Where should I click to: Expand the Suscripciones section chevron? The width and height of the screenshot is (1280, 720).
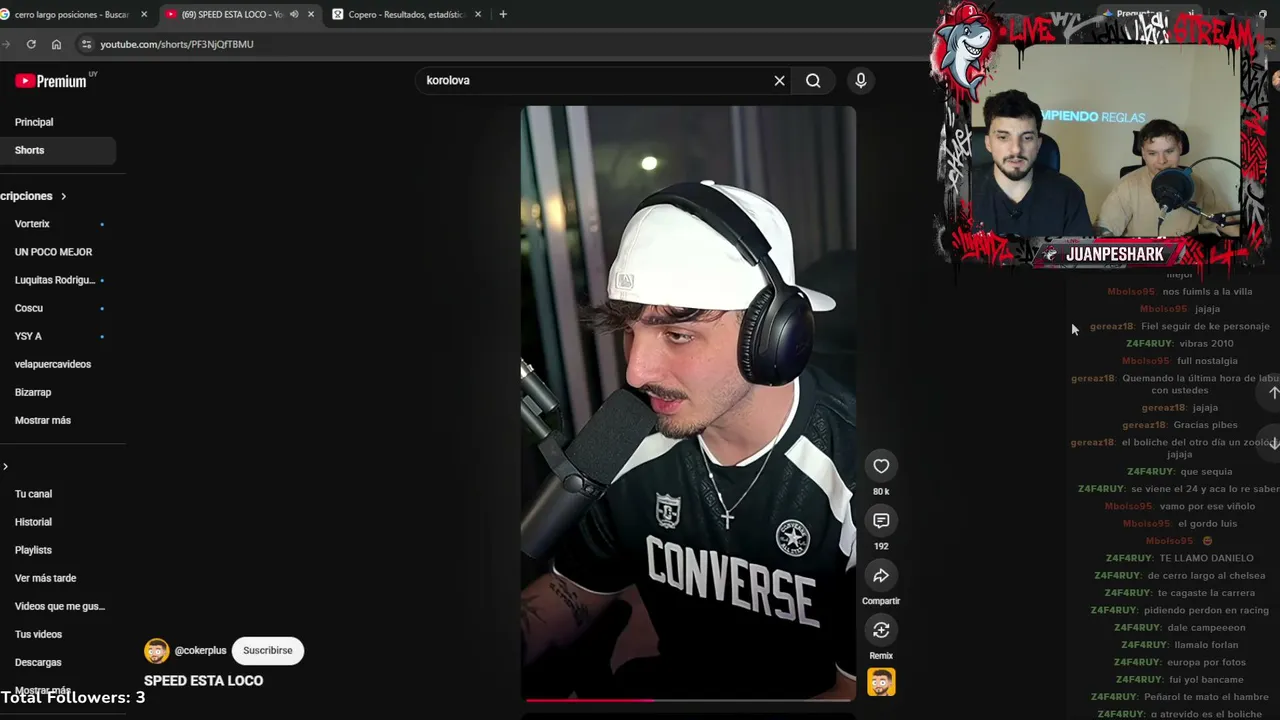(x=63, y=196)
